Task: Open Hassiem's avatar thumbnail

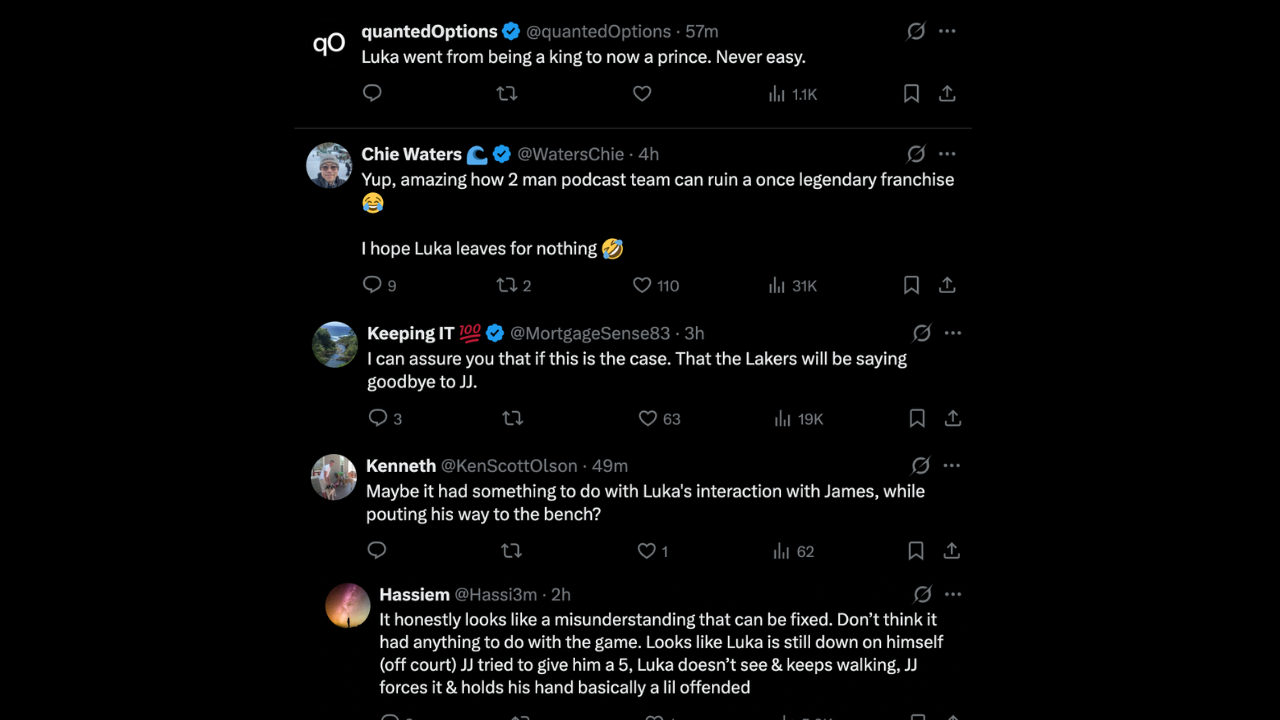Action: click(x=347, y=605)
